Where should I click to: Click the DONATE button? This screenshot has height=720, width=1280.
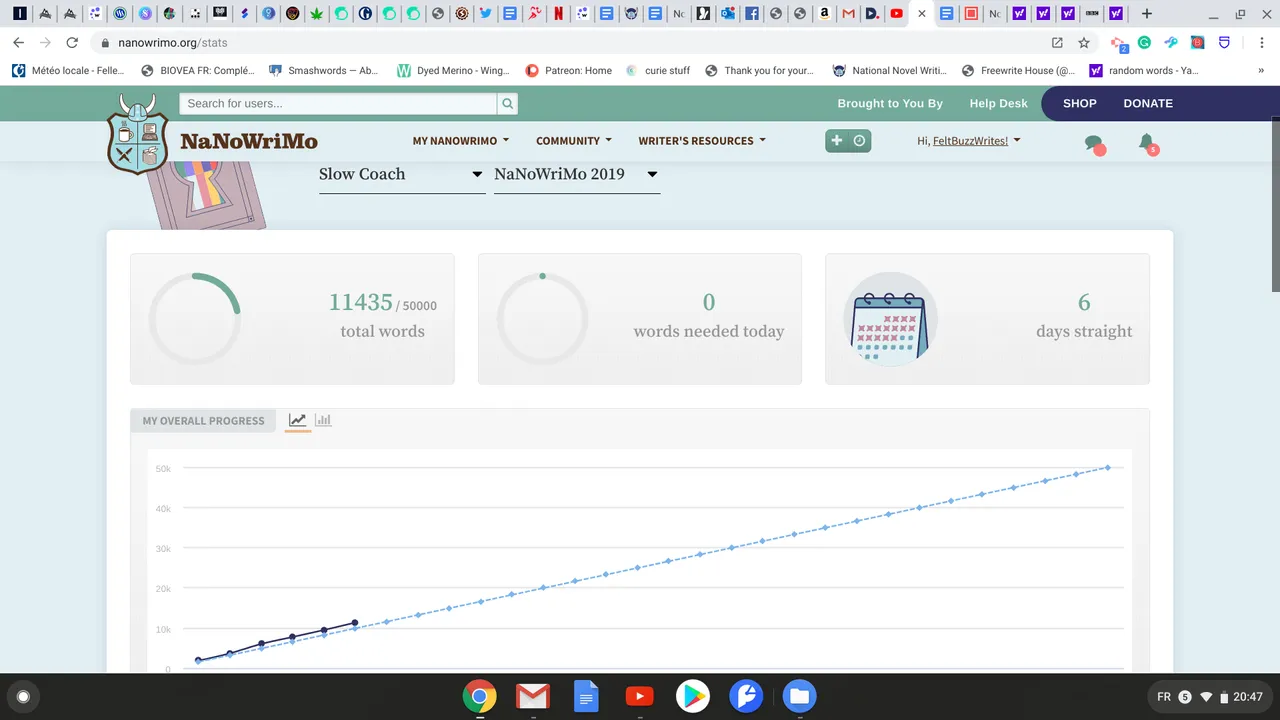1148,103
